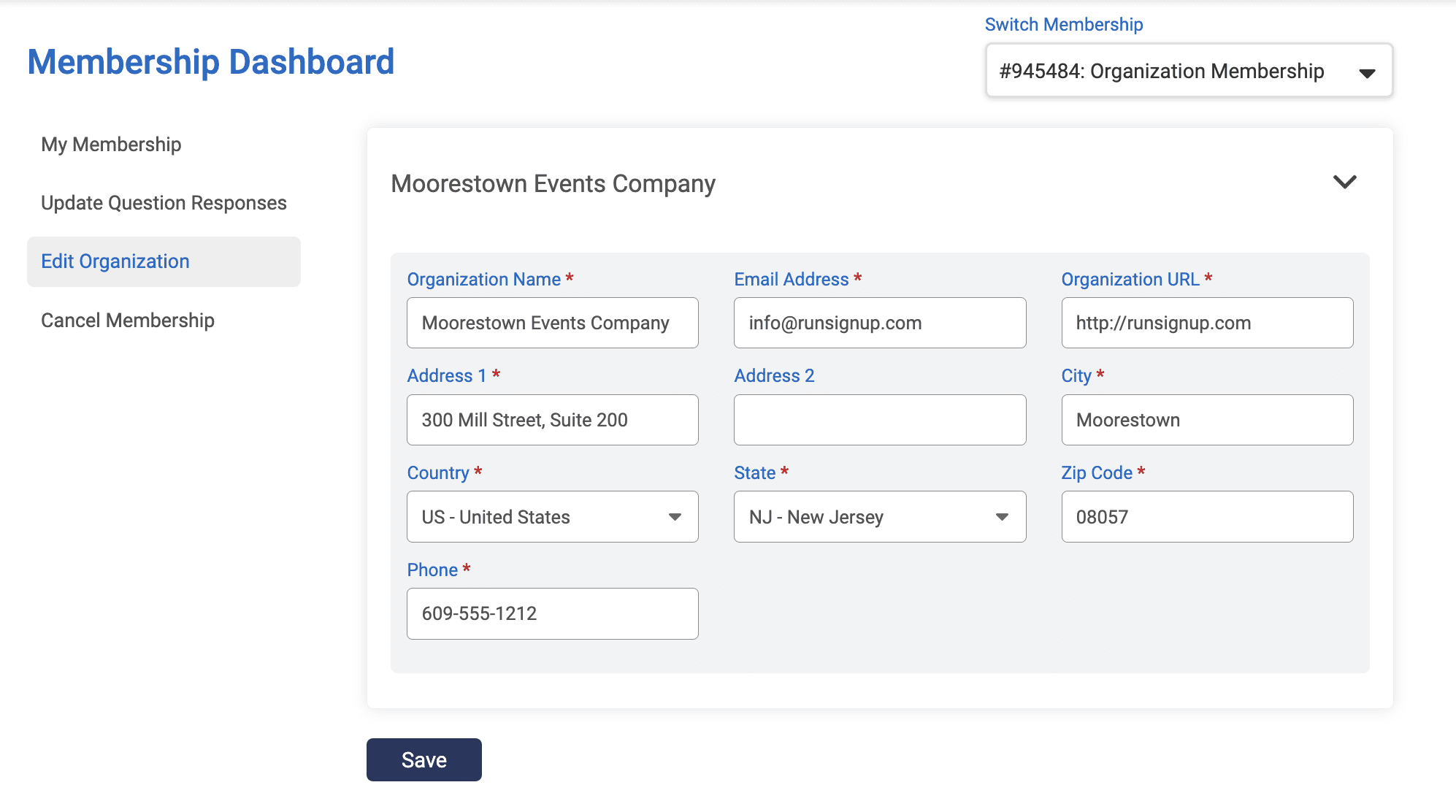This screenshot has width=1456, height=812.
Task: Click the Organization Name input field
Action: coord(552,323)
